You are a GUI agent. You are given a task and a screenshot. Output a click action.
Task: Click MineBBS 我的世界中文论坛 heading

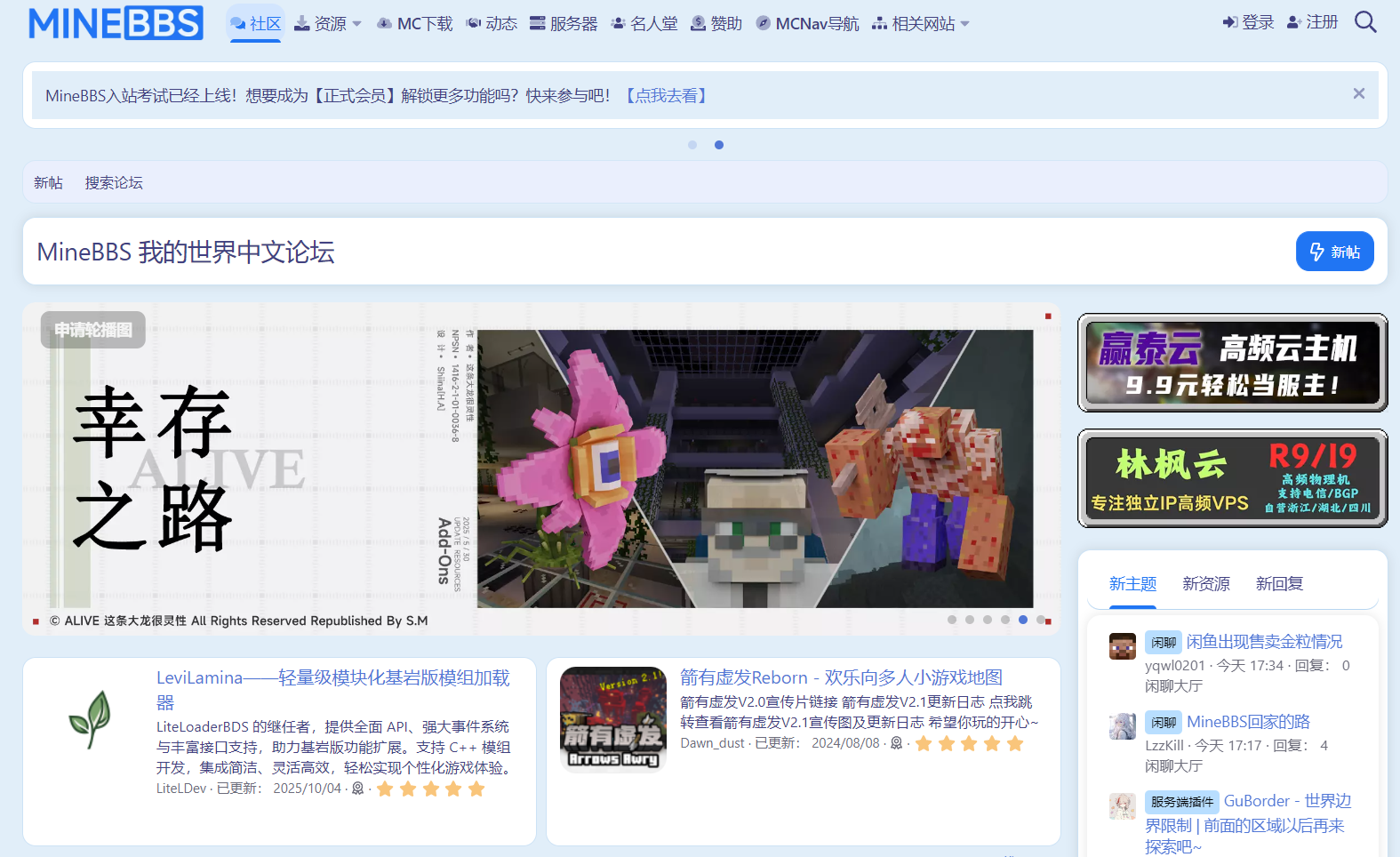point(186,252)
